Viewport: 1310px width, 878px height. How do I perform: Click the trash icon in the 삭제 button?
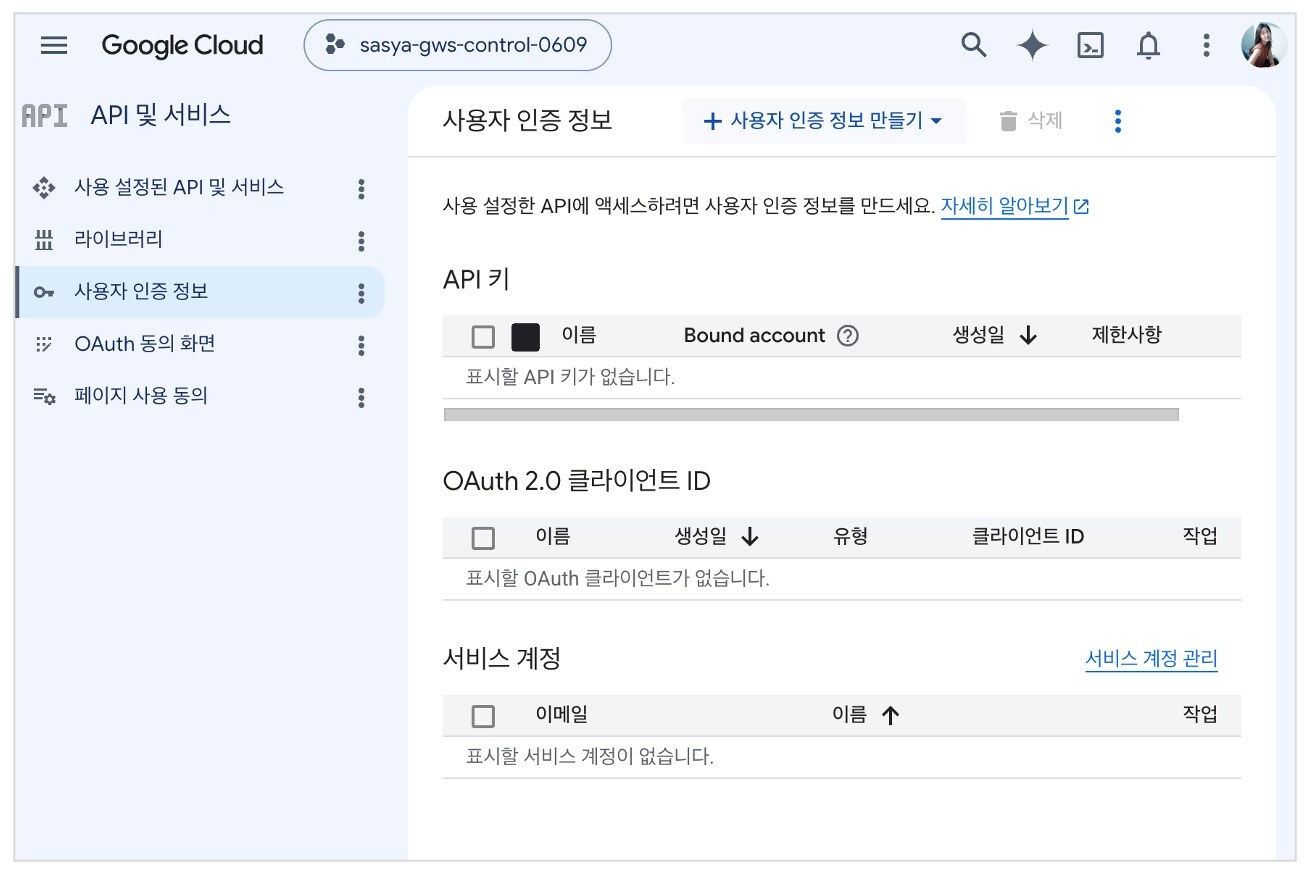1008,122
